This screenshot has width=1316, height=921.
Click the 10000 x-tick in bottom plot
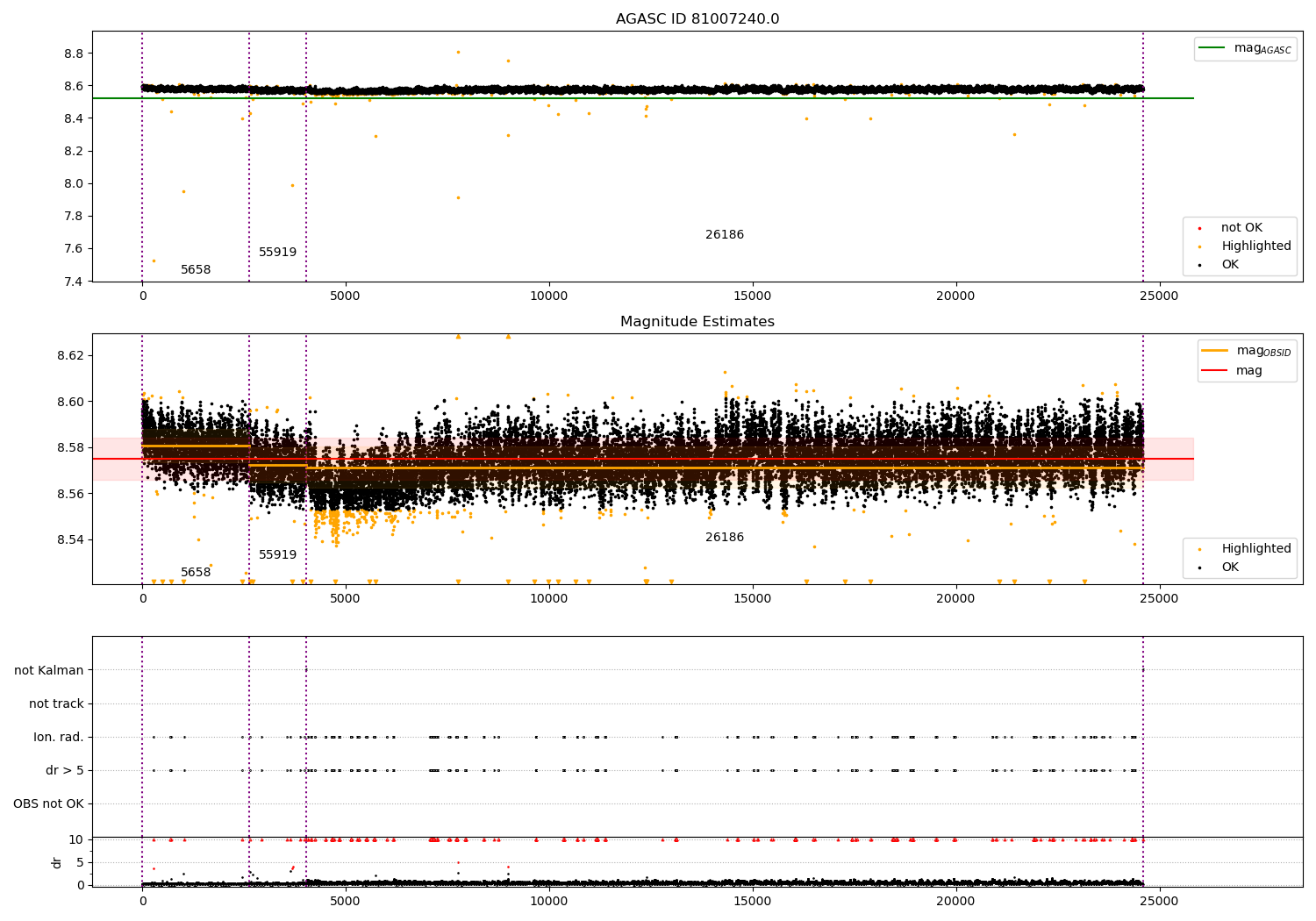(549, 900)
